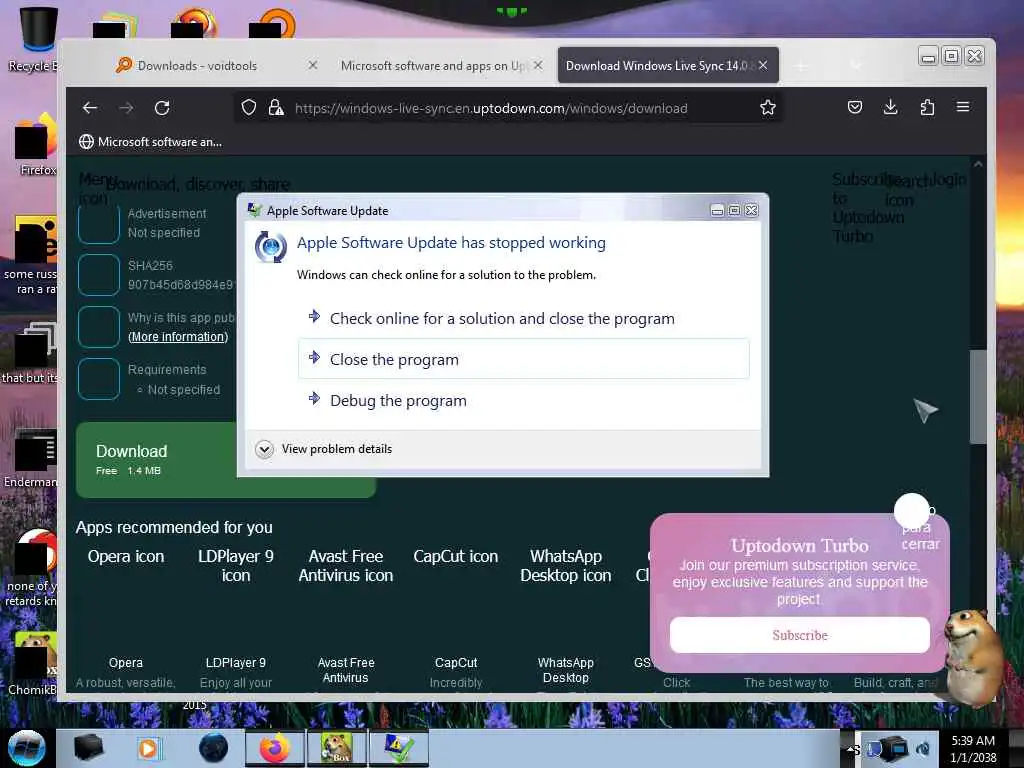Viewport: 1024px width, 768px height.
Task: Open the Pocket save icon
Action: (855, 107)
